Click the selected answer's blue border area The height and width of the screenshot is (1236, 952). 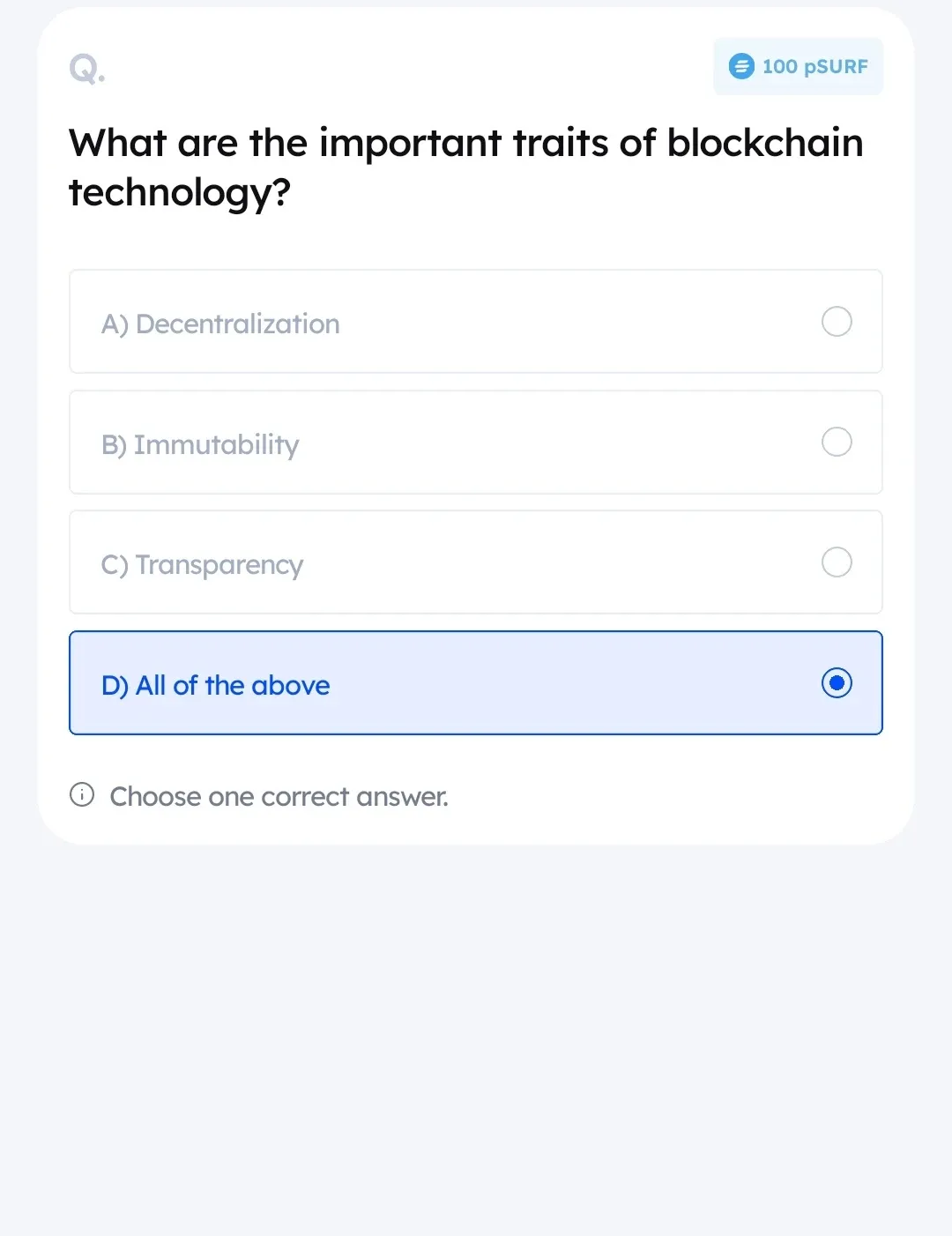pyautogui.click(x=476, y=632)
